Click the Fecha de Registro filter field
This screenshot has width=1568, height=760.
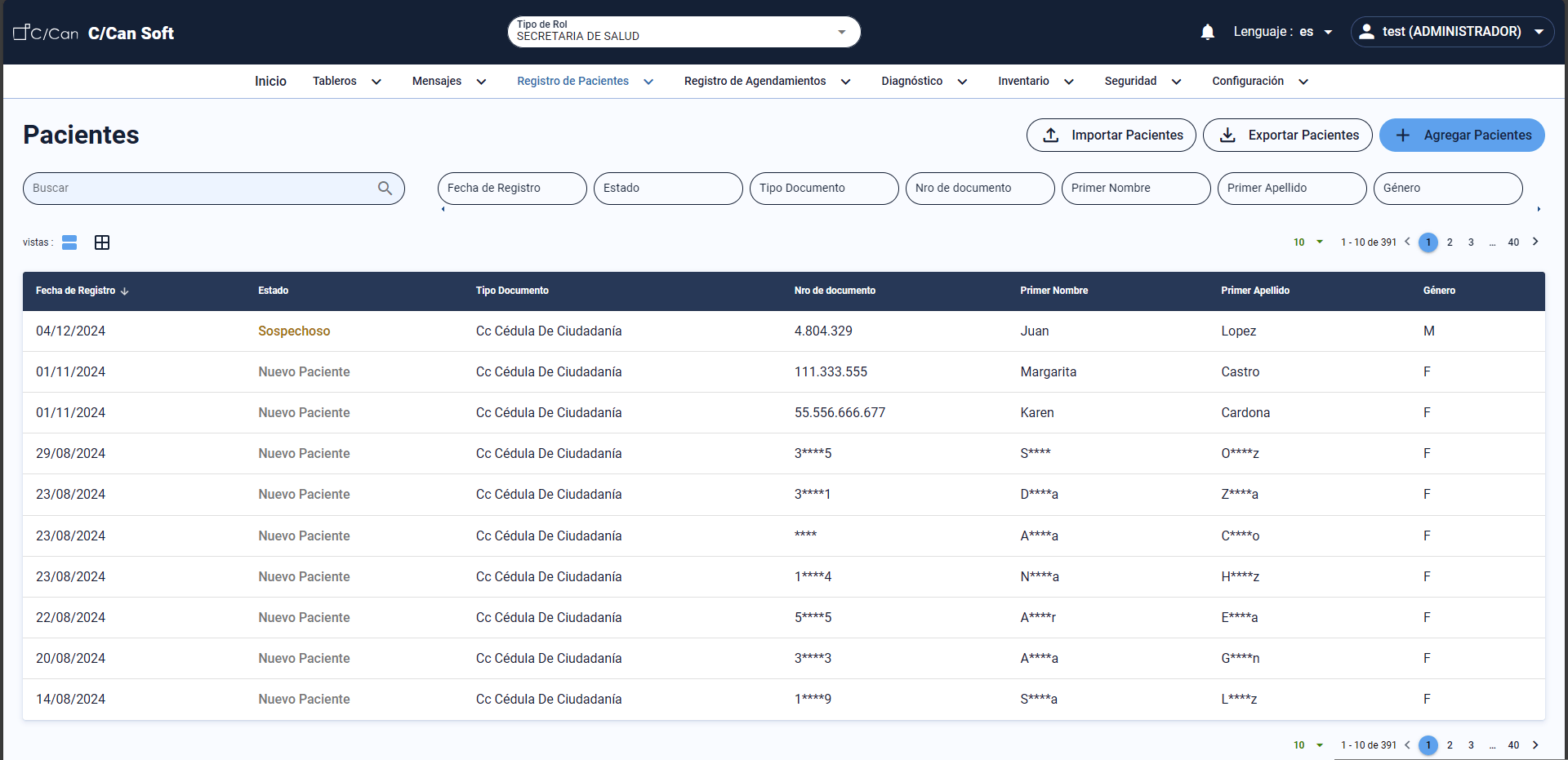click(512, 188)
